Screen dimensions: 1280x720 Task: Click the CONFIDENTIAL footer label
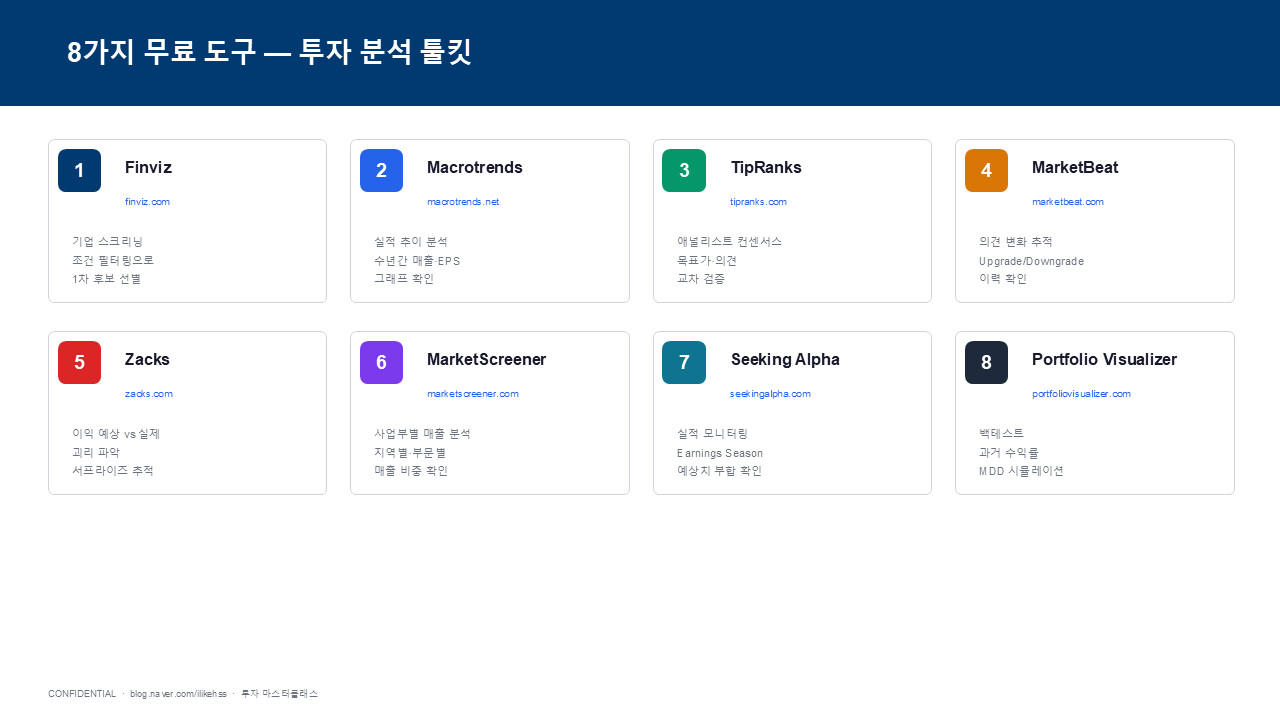(x=82, y=694)
